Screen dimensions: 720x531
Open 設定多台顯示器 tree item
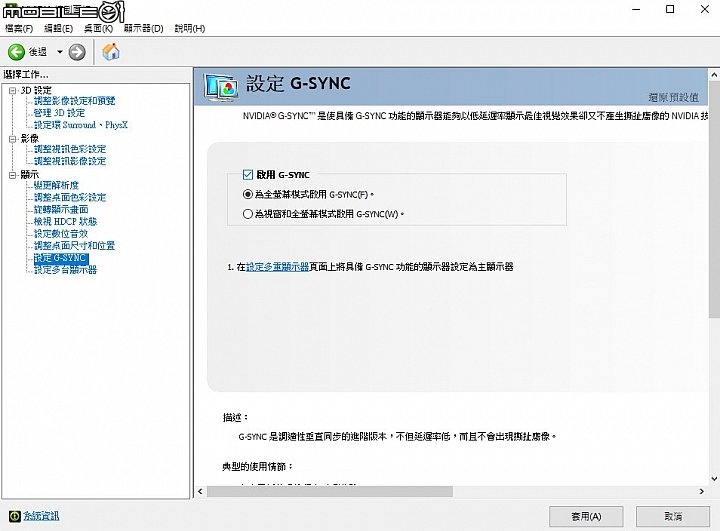65,270
